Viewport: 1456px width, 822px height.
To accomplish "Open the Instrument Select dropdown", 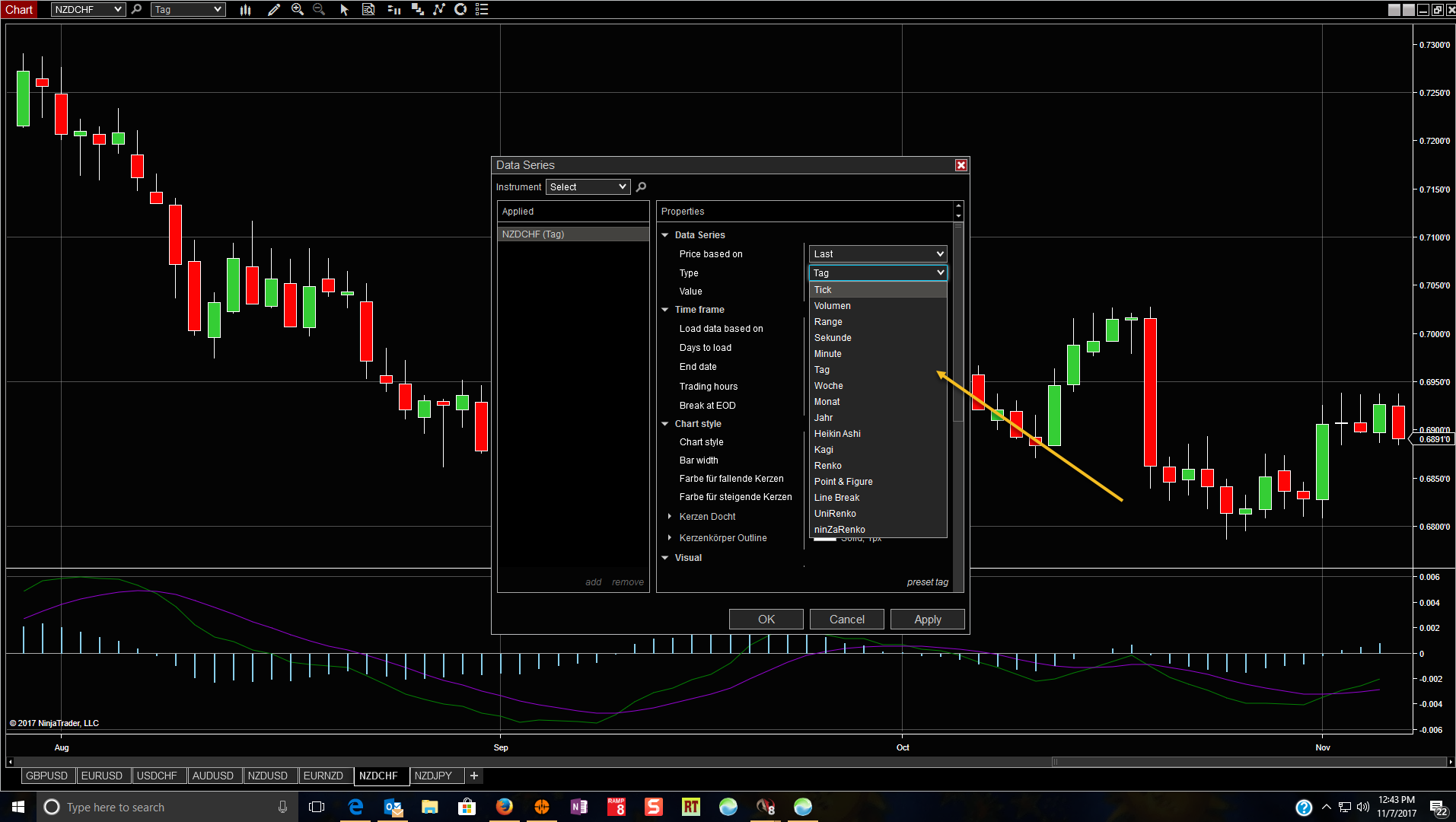I will coord(588,186).
